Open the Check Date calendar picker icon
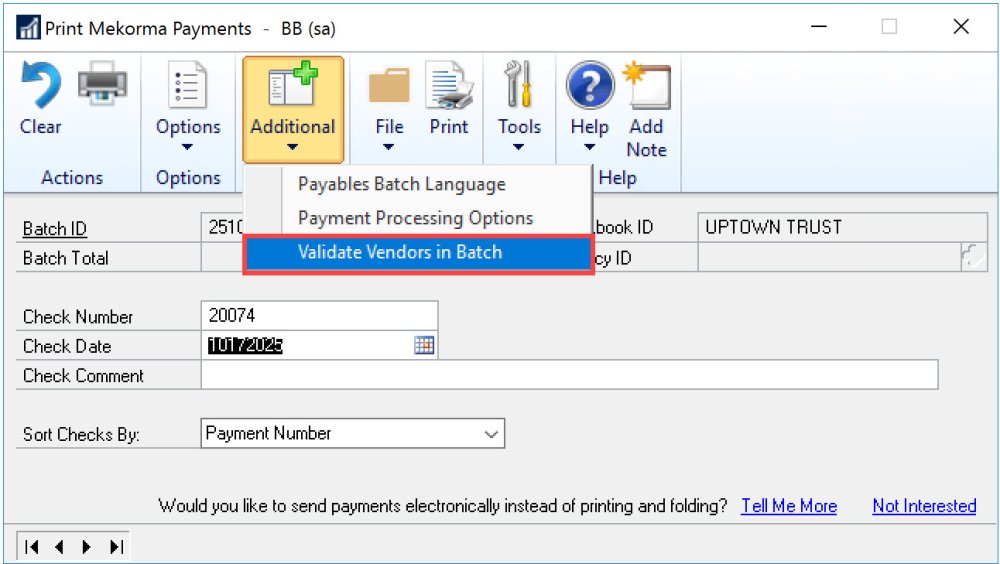Viewport: 1000px width, 564px height. [424, 345]
